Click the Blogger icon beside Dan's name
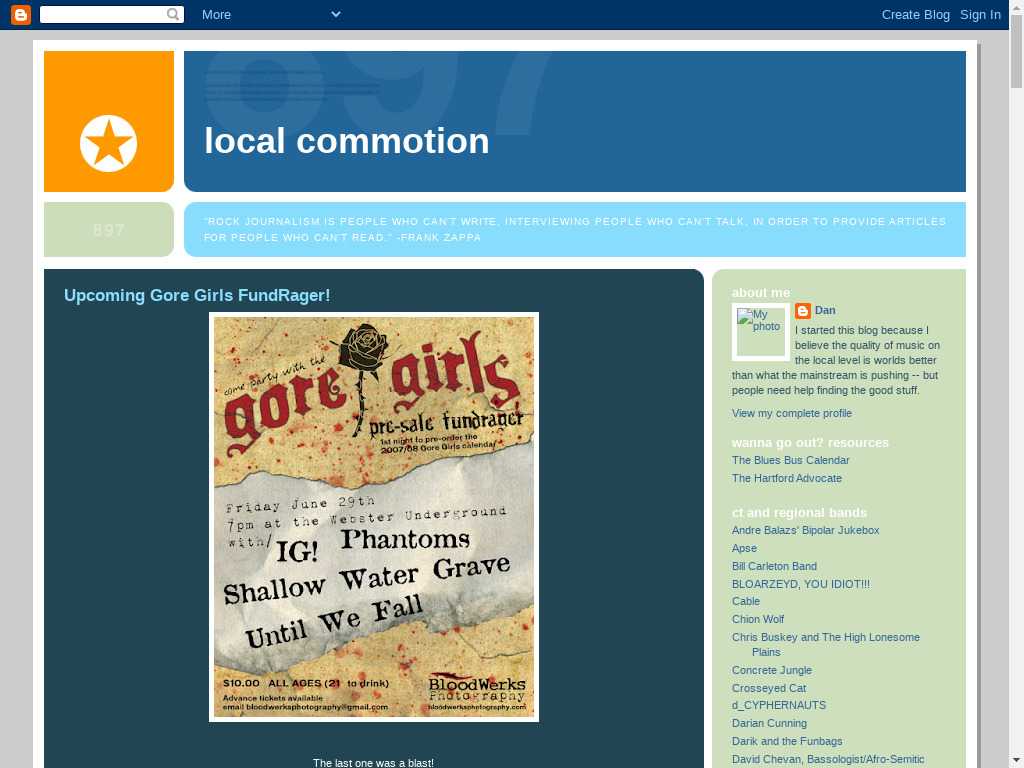The height and width of the screenshot is (768, 1024). pos(803,311)
